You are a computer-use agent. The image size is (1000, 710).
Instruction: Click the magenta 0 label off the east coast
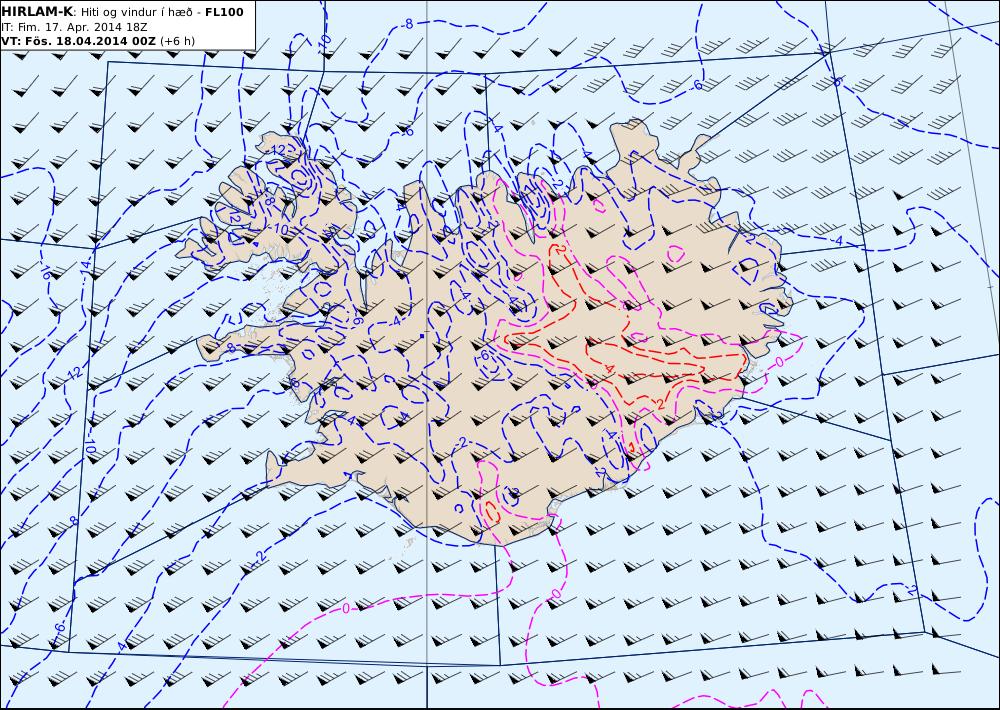780,361
